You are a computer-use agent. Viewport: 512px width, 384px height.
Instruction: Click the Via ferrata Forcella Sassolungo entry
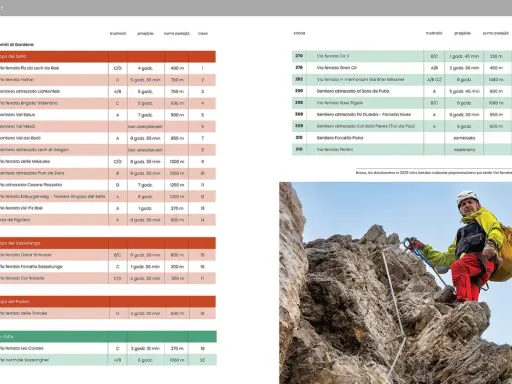(x=108, y=267)
